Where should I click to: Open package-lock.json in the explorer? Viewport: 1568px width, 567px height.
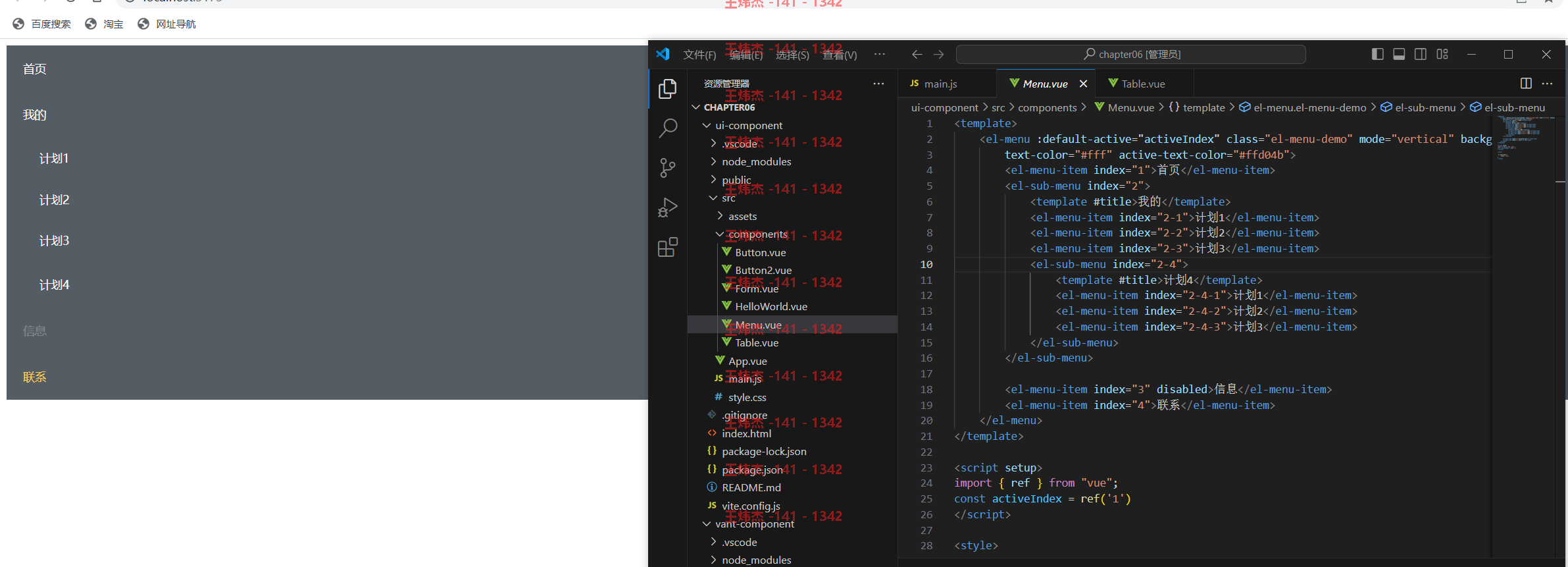tap(792, 451)
